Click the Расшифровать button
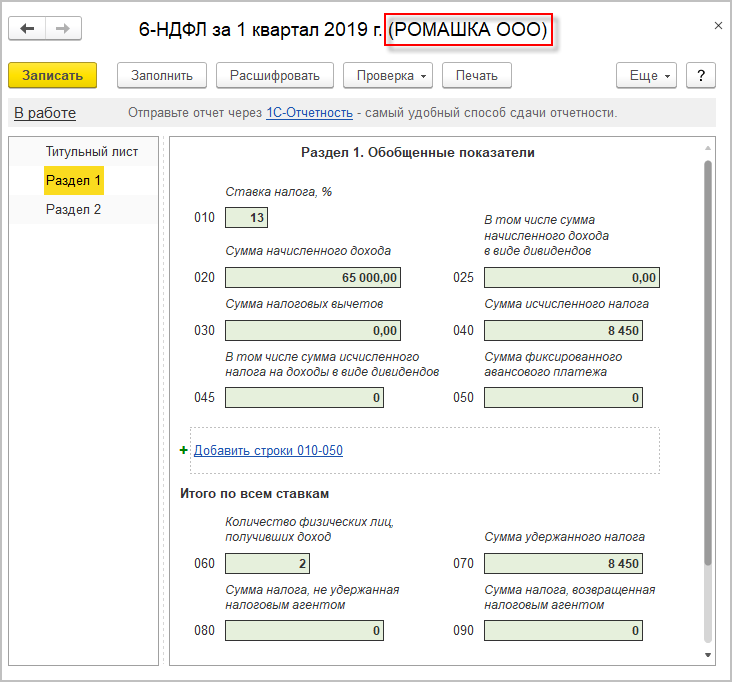The height and width of the screenshot is (682, 732). tap(274, 75)
